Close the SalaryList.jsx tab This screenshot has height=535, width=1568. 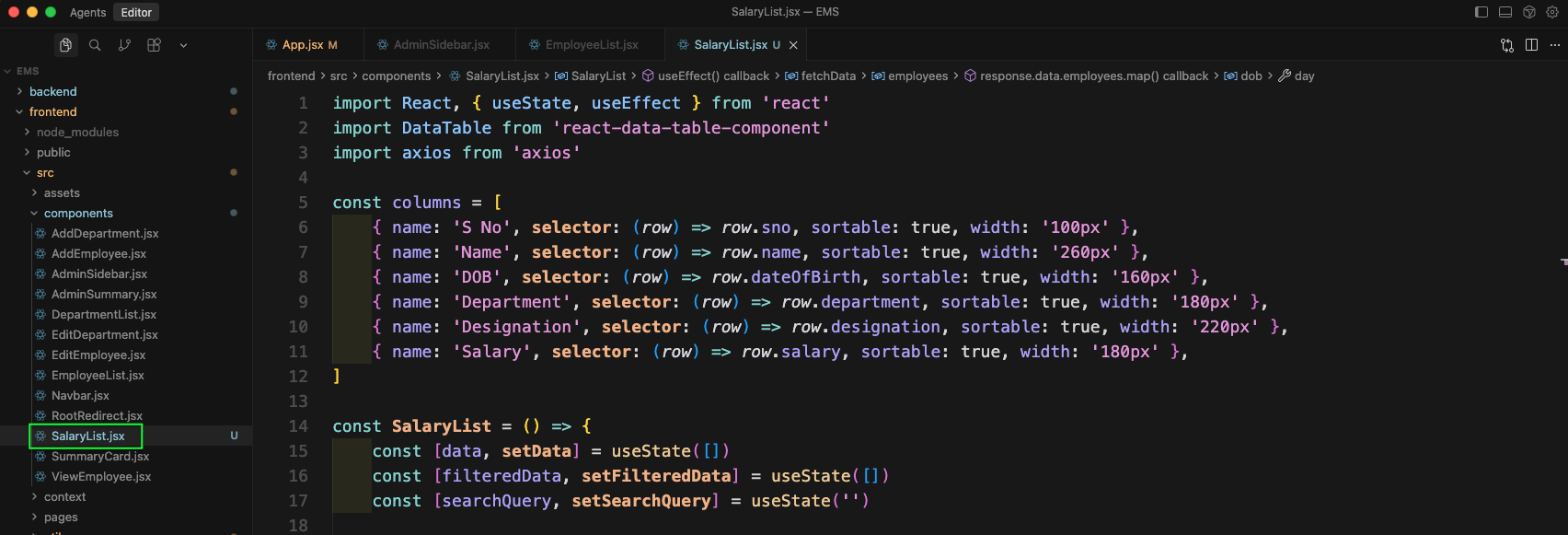pyautogui.click(x=793, y=45)
